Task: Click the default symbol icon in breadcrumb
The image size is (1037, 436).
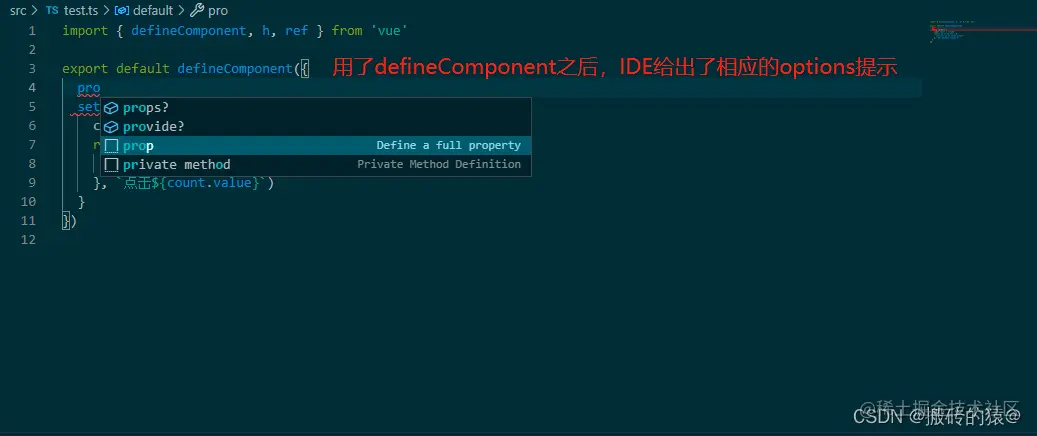Action: click(x=122, y=11)
